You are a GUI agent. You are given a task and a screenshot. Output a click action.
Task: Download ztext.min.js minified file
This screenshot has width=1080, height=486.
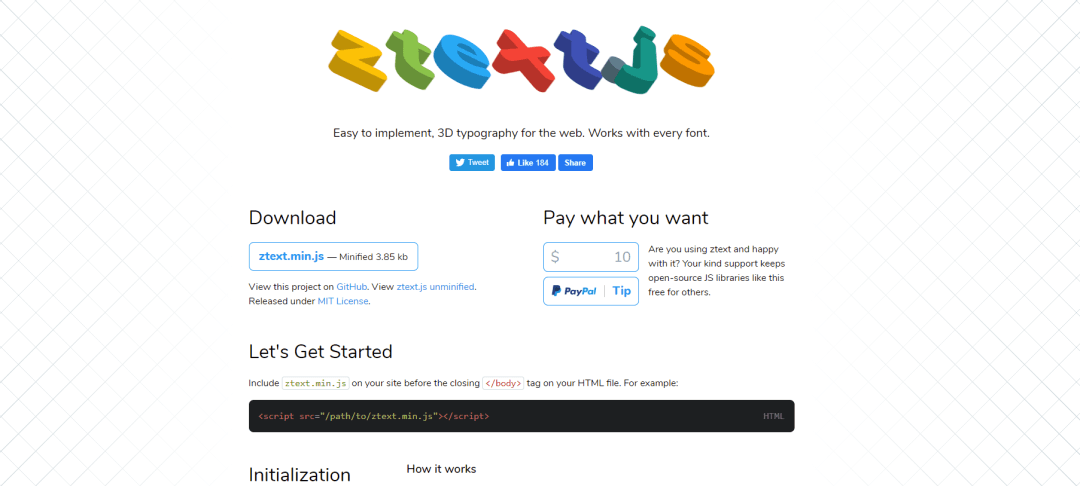[x=333, y=257]
